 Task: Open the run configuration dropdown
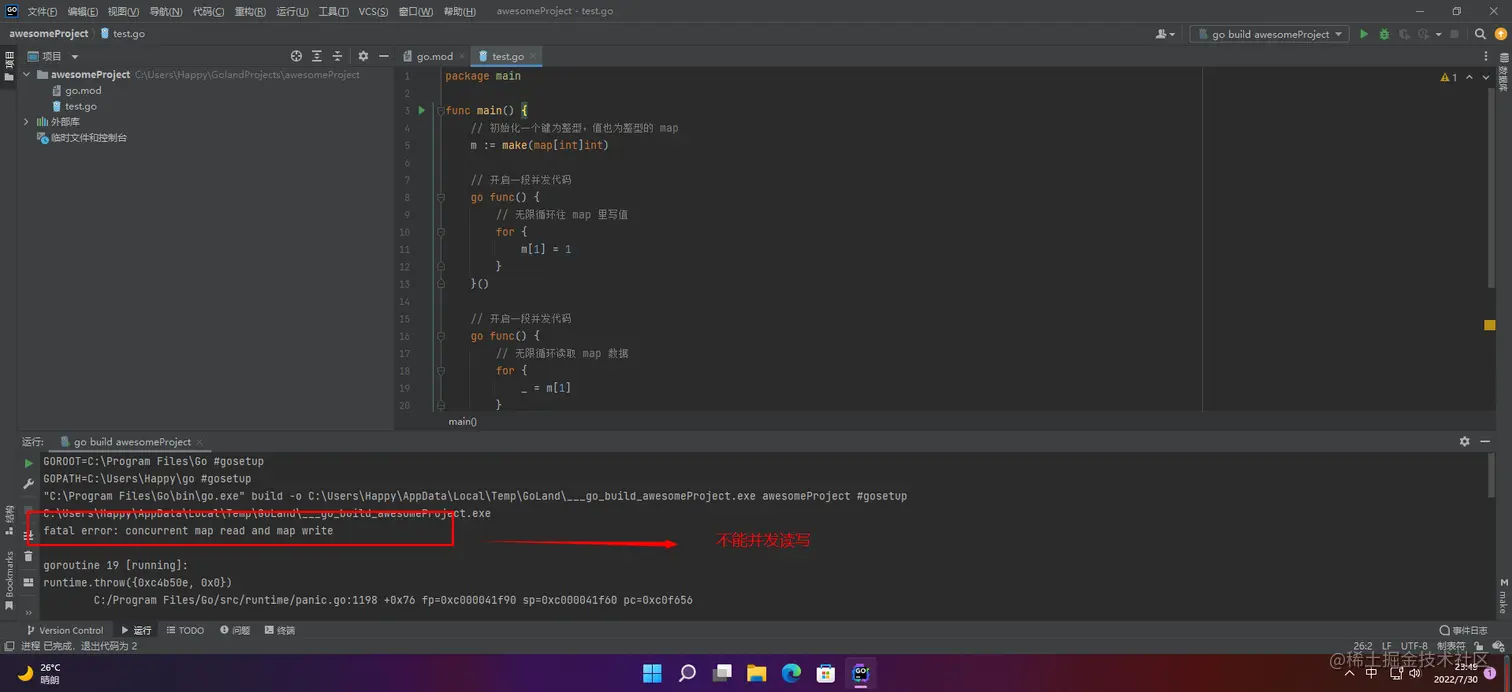[x=1268, y=34]
